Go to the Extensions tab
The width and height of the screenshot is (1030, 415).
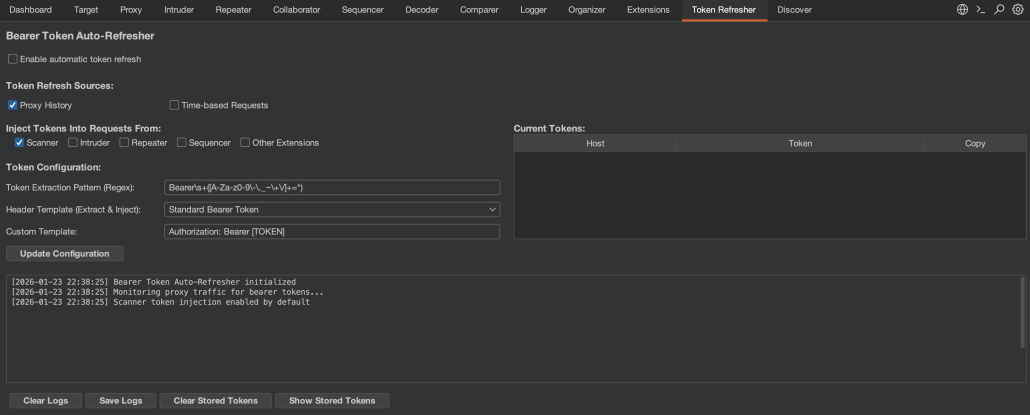point(648,9)
